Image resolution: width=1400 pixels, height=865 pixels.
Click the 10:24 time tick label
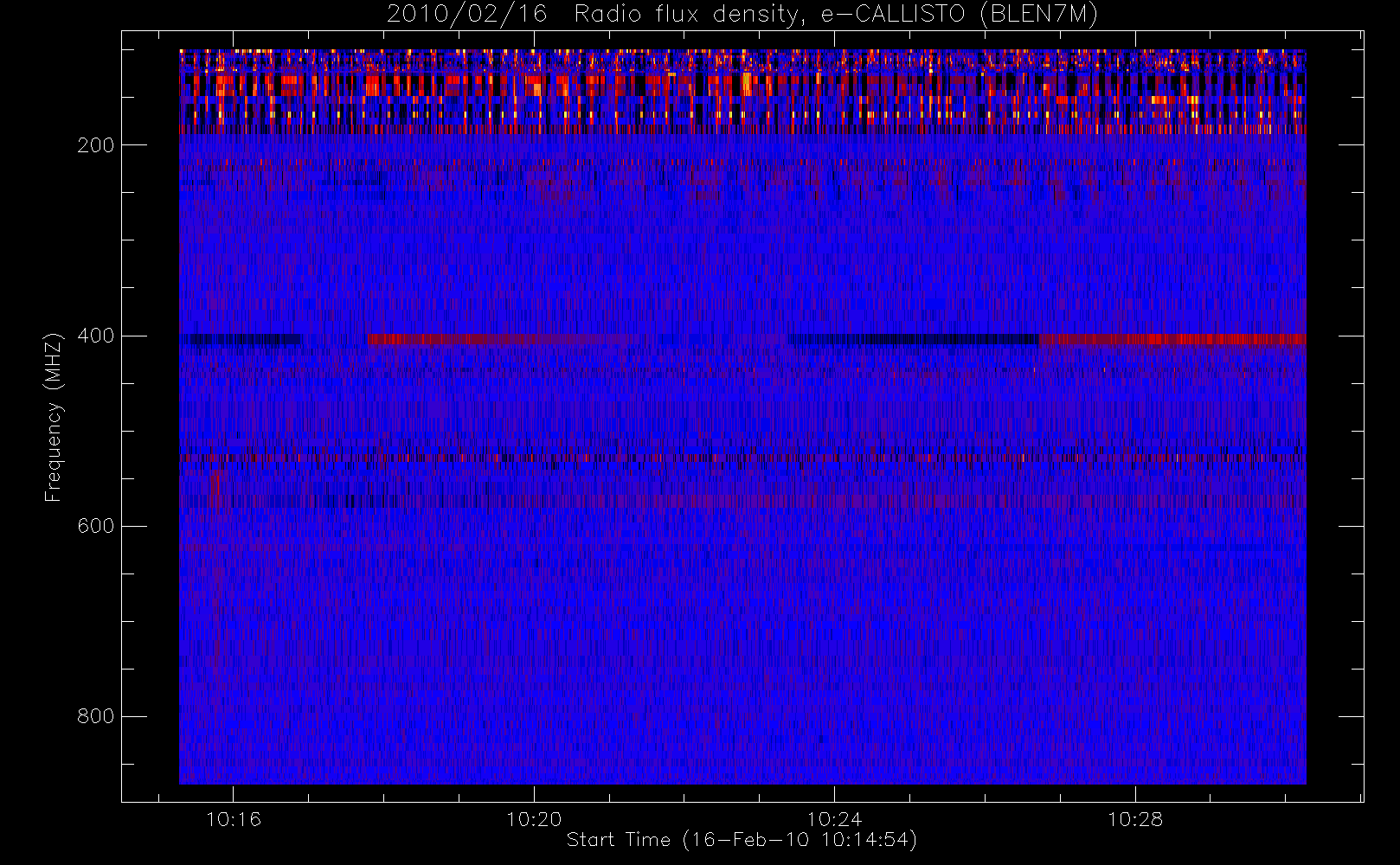click(835, 819)
